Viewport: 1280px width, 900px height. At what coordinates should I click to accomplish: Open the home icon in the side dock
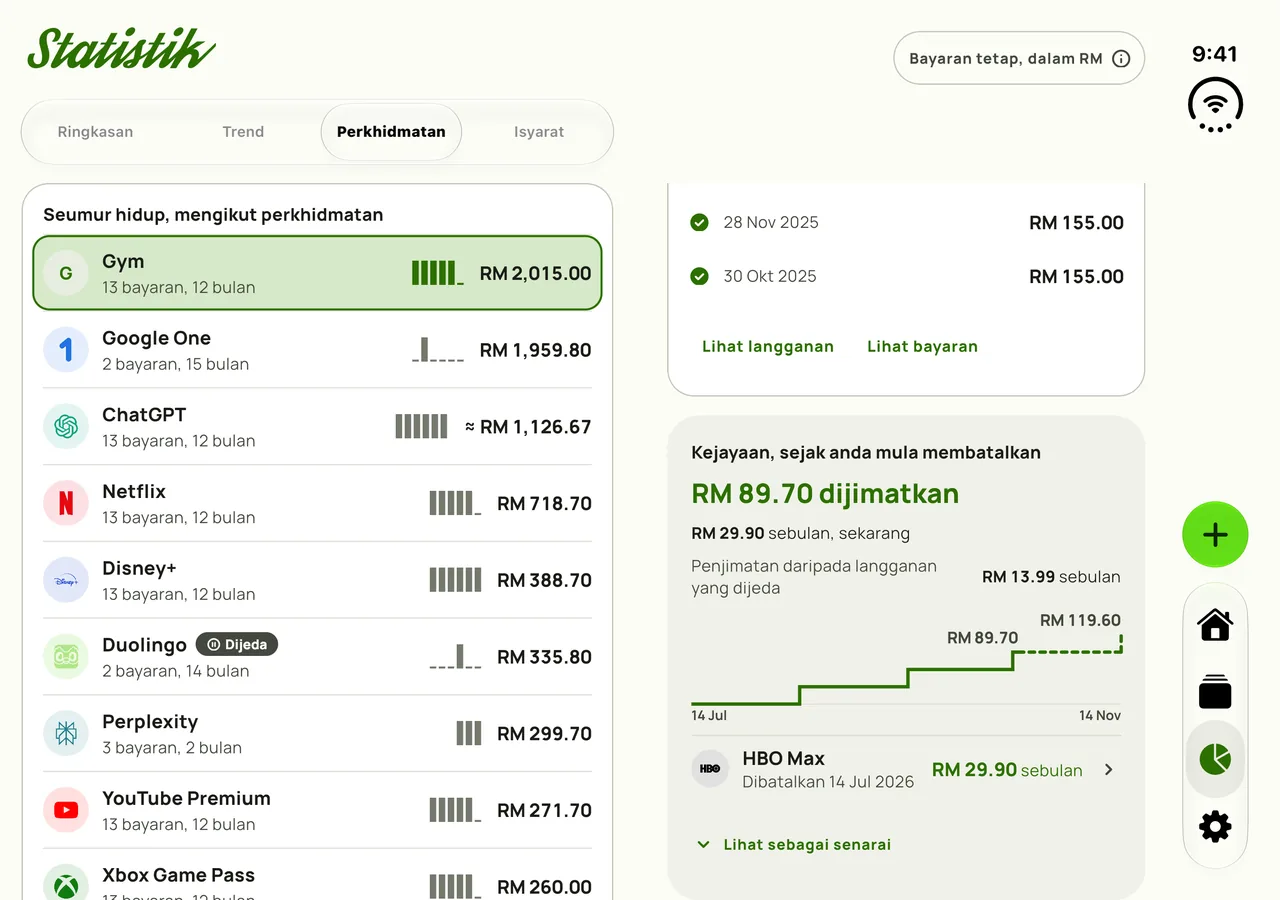click(1215, 625)
